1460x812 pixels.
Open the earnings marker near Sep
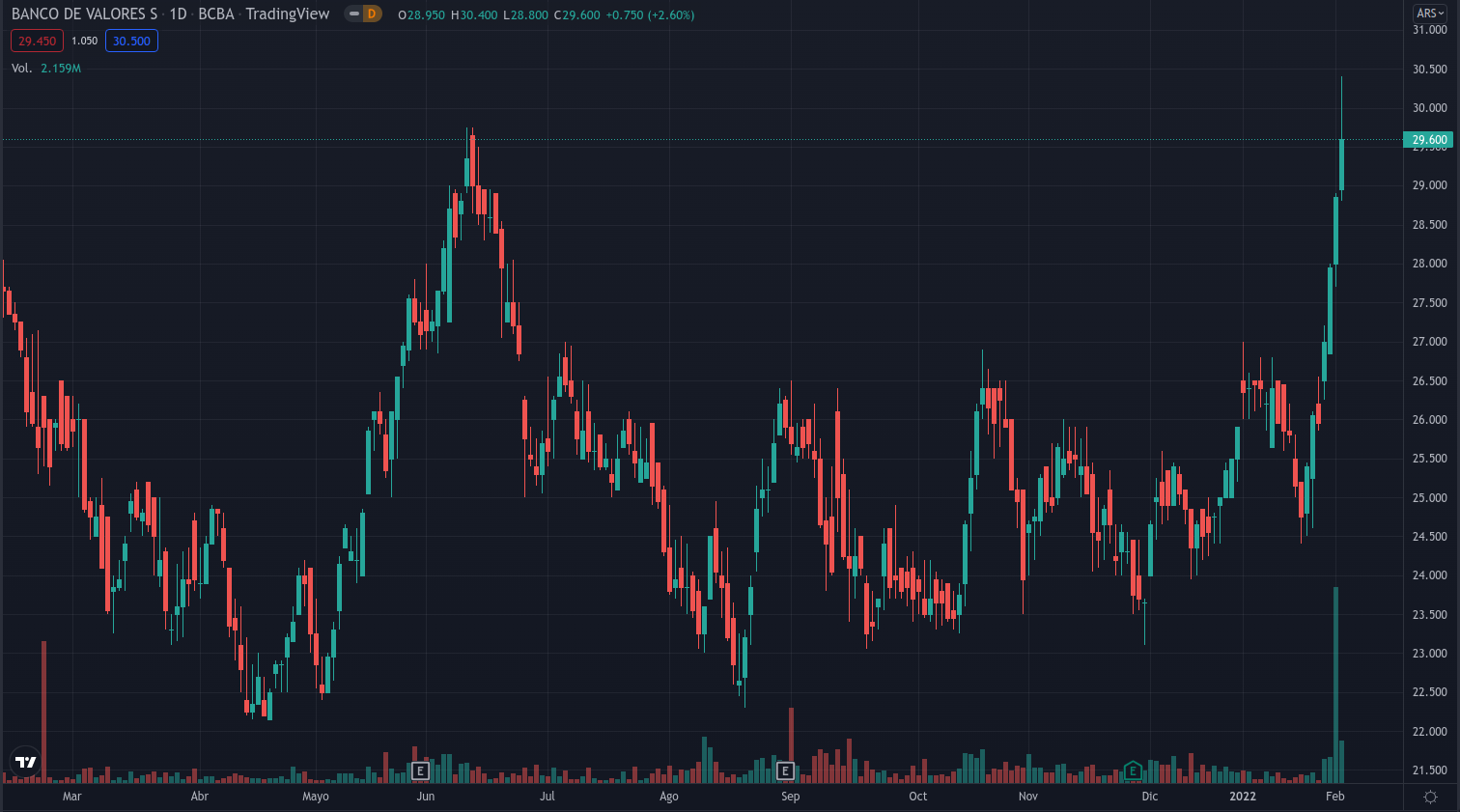(x=785, y=770)
